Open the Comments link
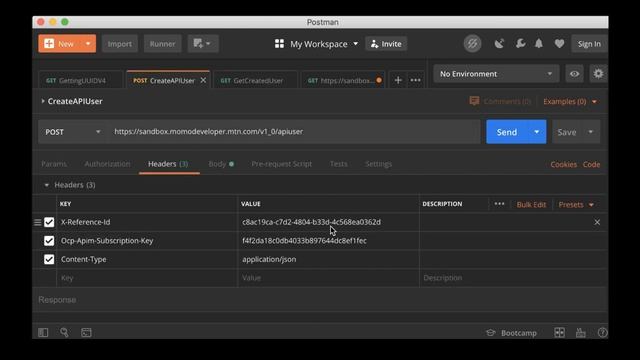 [500, 101]
